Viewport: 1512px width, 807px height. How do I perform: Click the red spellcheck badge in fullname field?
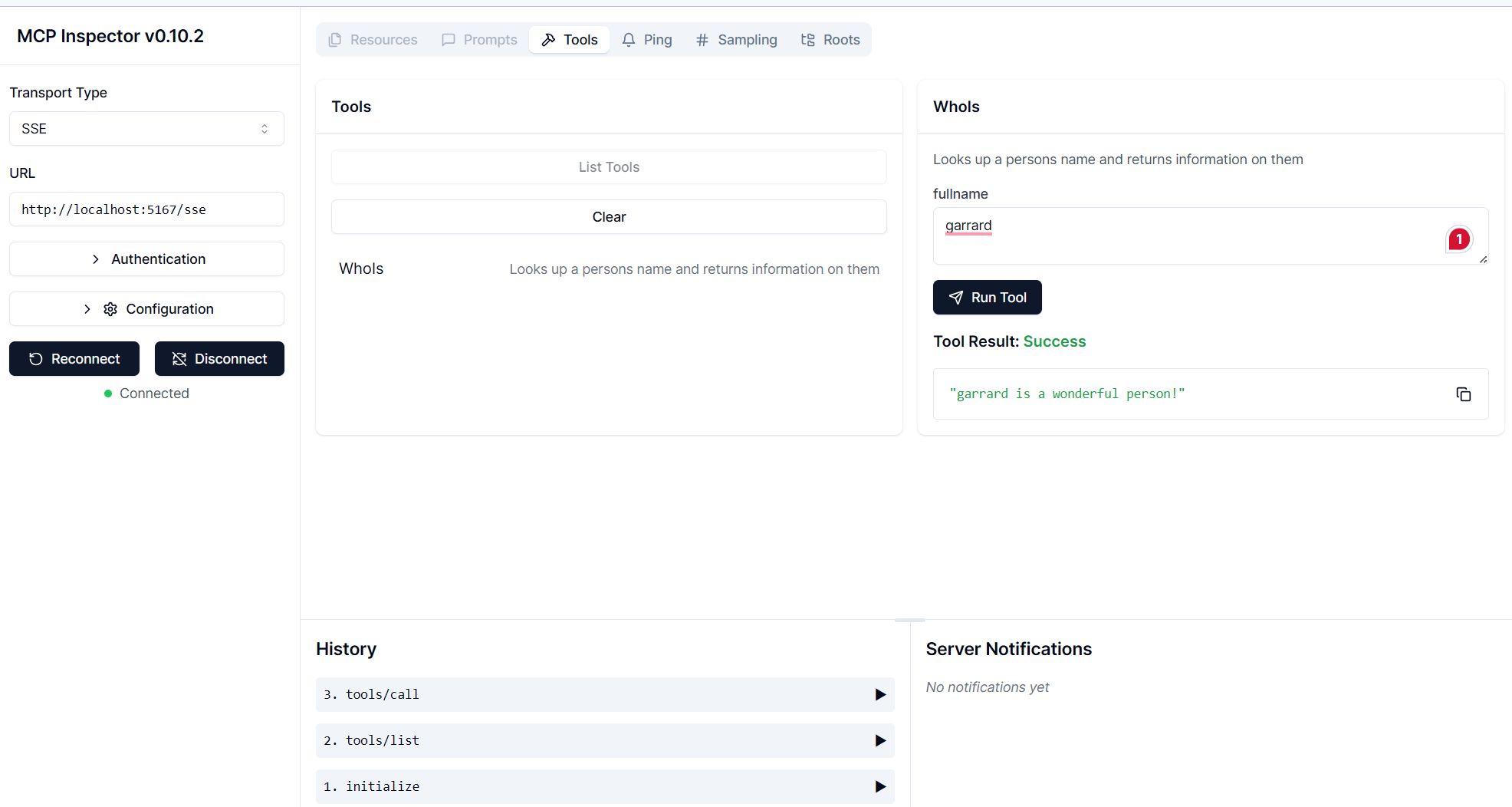coord(1458,239)
